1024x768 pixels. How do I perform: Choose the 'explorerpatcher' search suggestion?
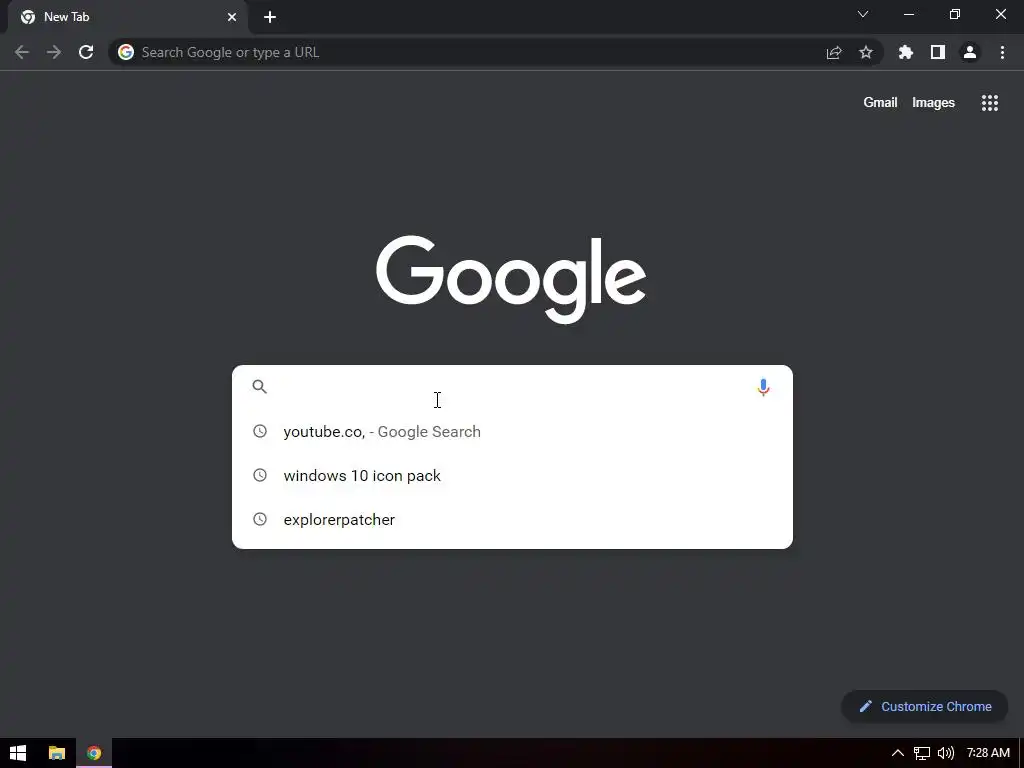click(x=512, y=519)
